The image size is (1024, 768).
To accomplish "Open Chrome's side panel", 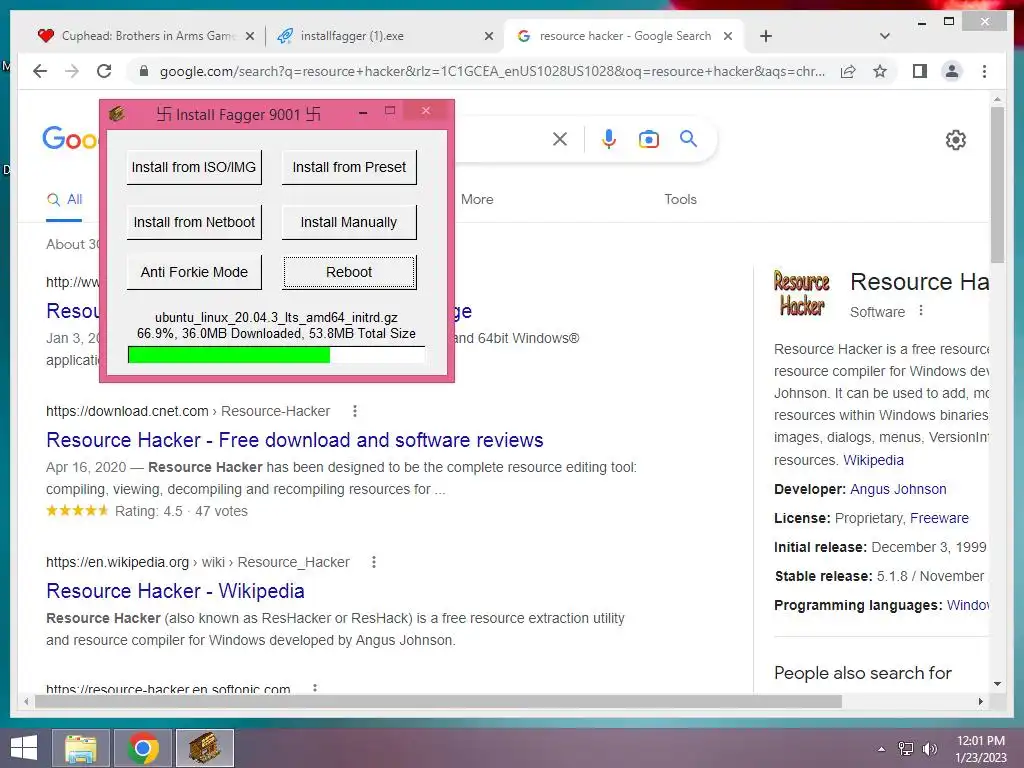I will (920, 71).
